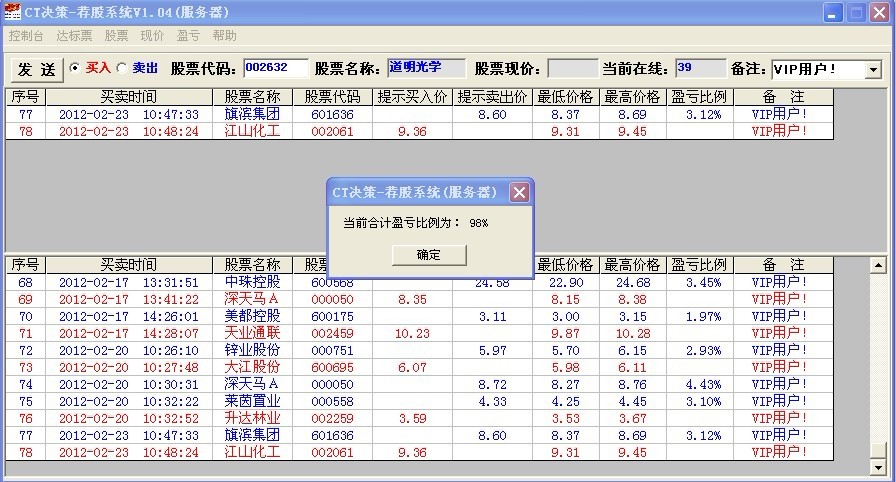The image size is (896, 482).
Task: Click upper table 盈亏比例 column header
Action: [699, 97]
